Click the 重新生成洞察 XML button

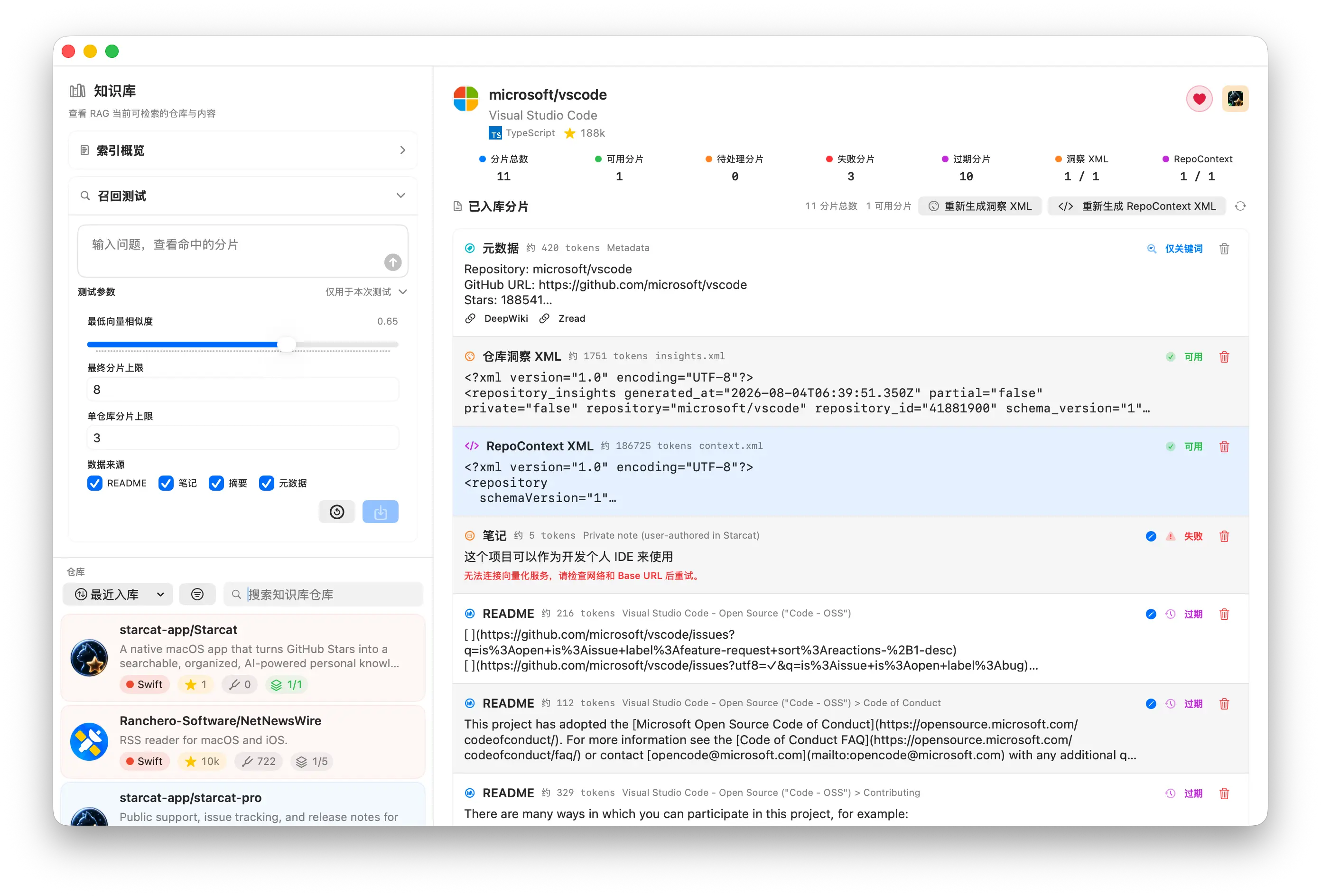(980, 206)
